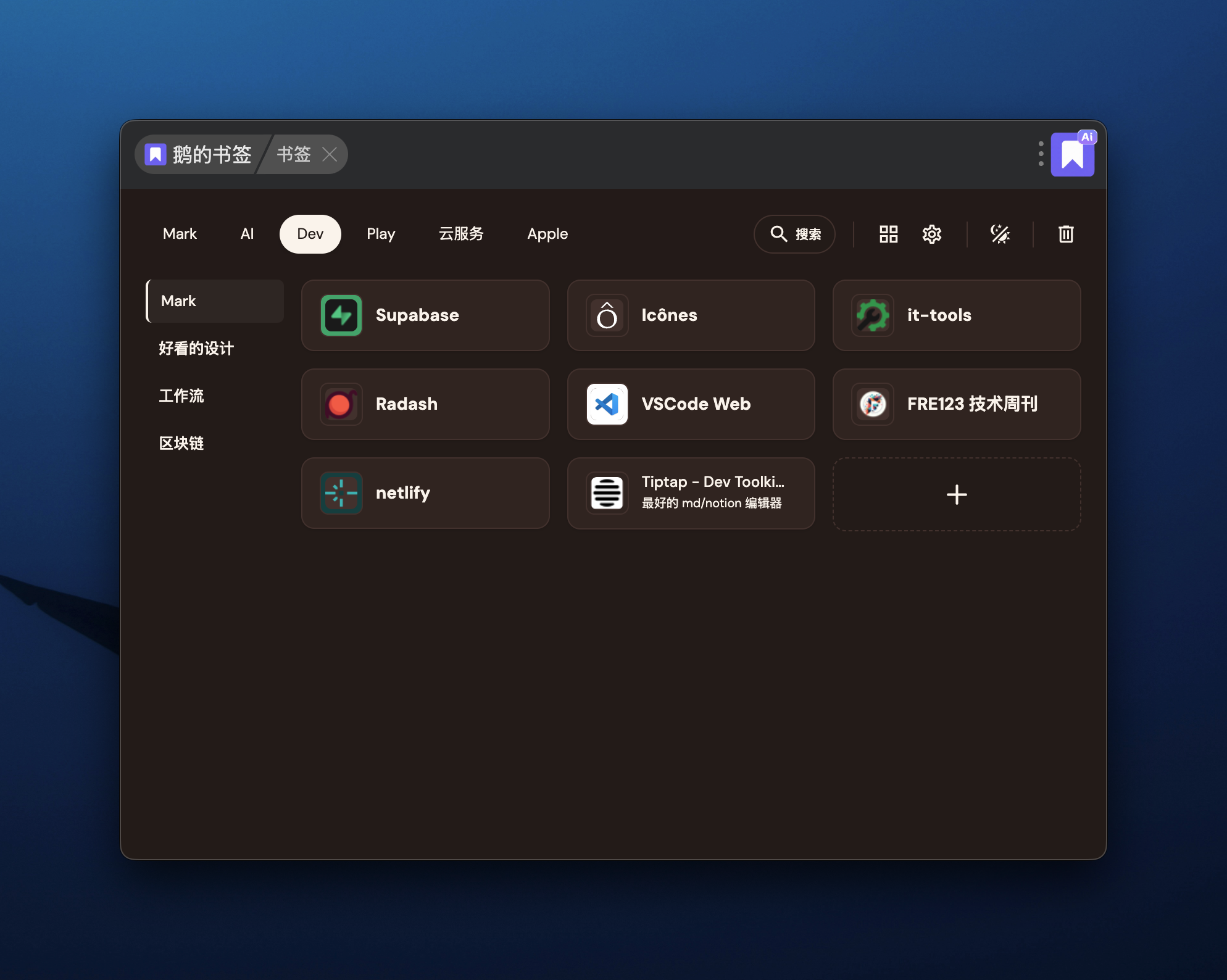Add a new bookmark with plus card
The height and width of the screenshot is (980, 1227).
coord(956,494)
